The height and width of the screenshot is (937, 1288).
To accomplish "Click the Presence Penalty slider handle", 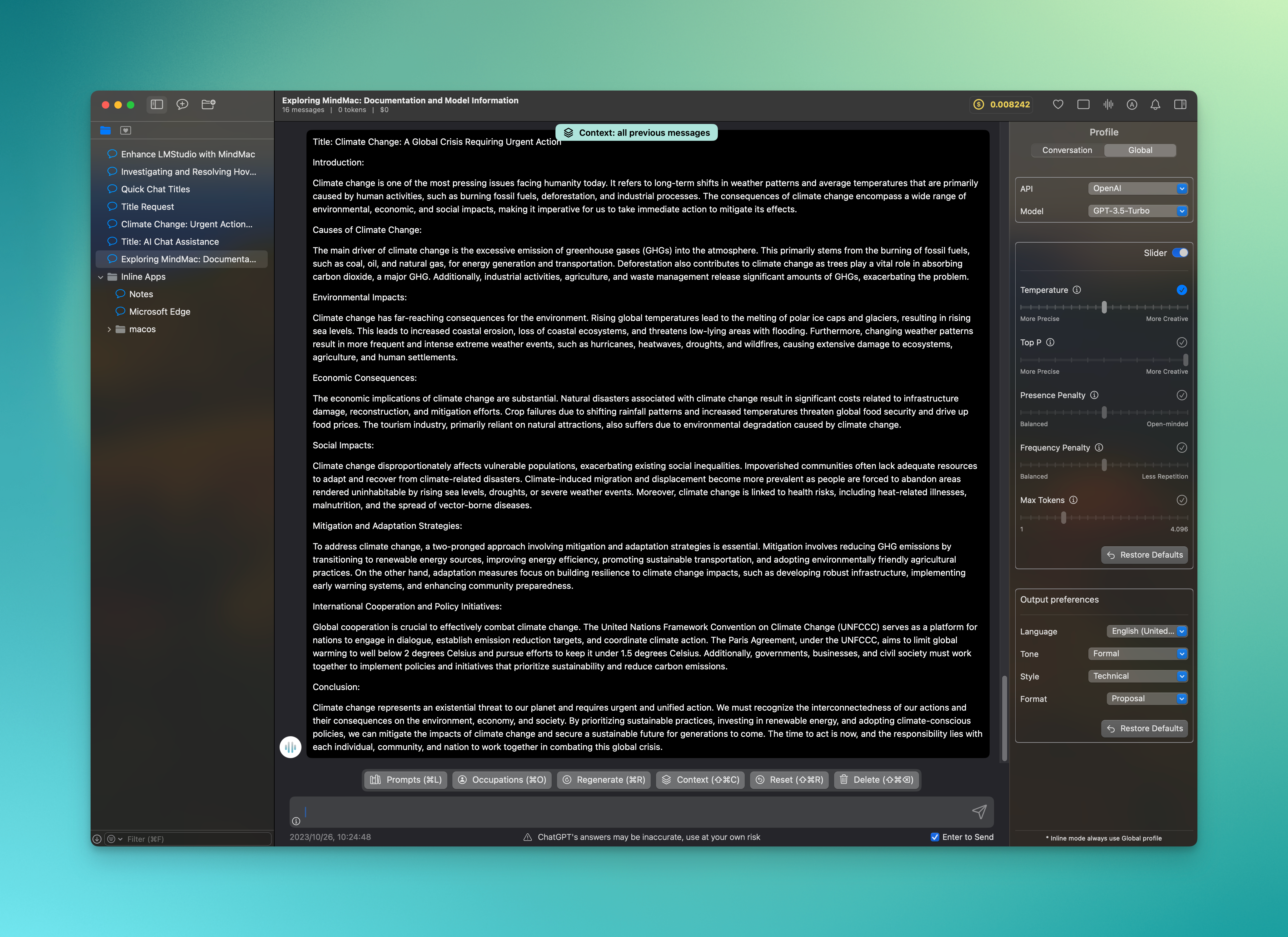I will pos(1104,412).
